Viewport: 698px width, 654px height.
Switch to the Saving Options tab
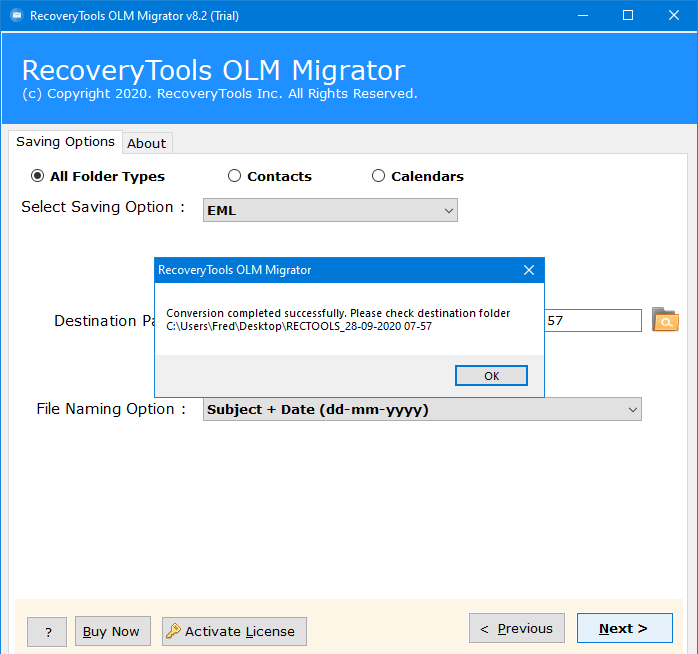(65, 142)
